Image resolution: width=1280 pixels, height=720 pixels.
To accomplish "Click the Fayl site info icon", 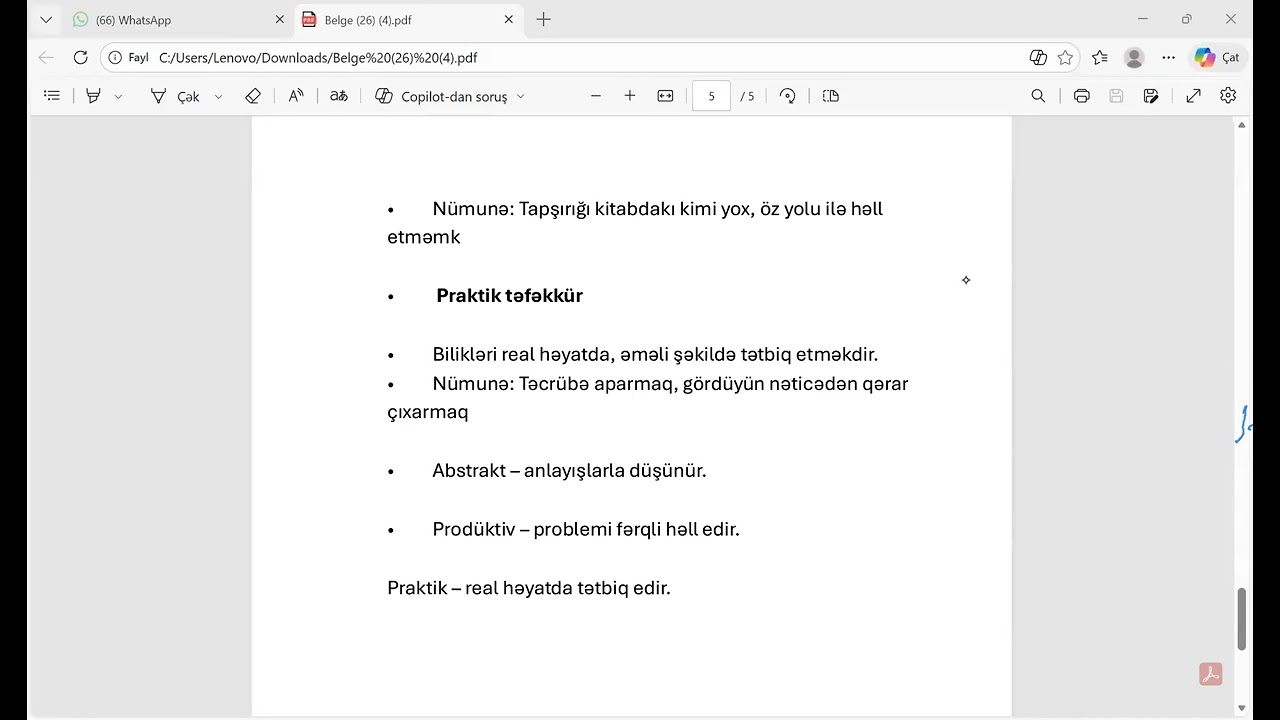I will click(128, 58).
